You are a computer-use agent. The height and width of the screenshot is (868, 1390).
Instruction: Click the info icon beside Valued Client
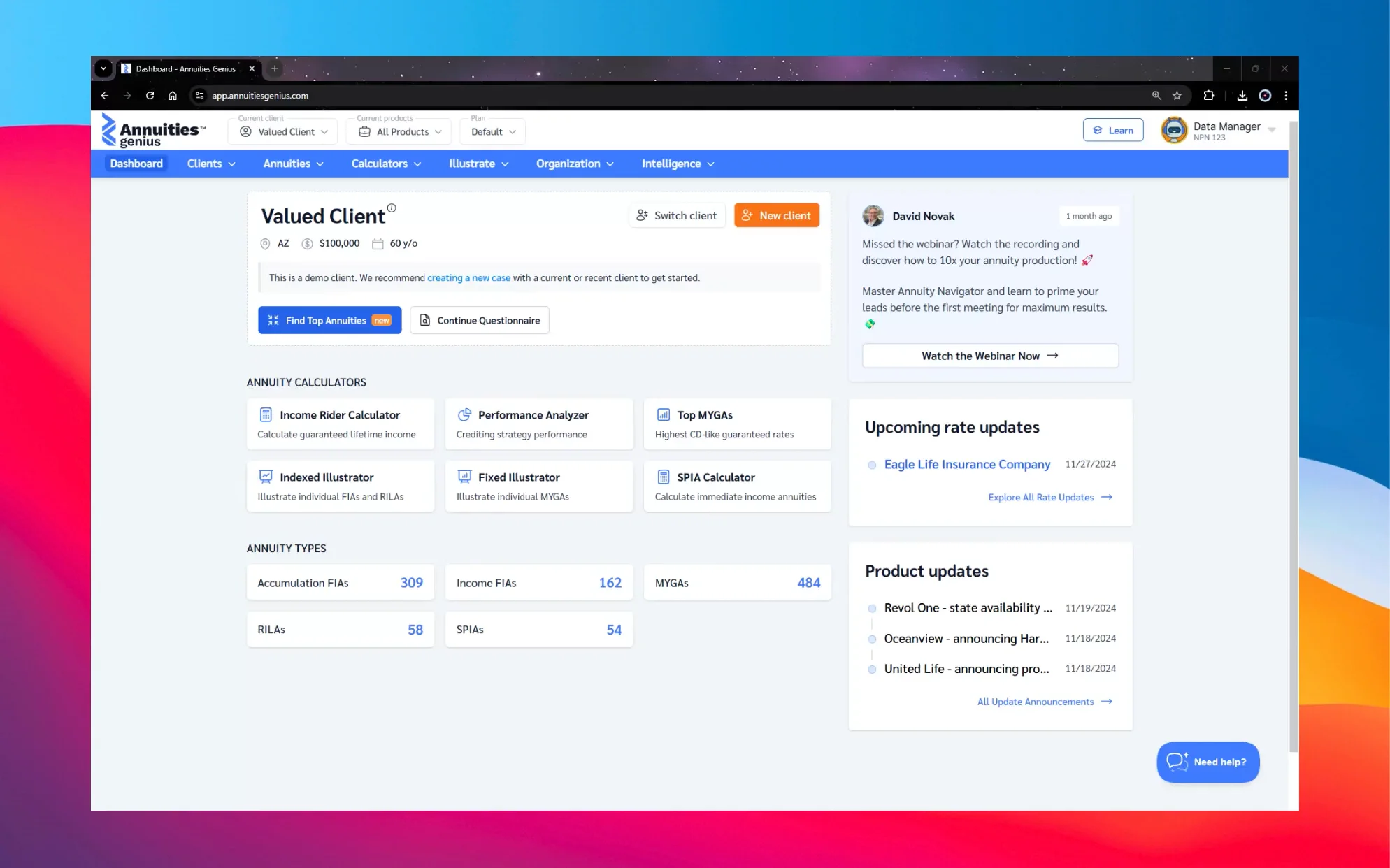[392, 208]
